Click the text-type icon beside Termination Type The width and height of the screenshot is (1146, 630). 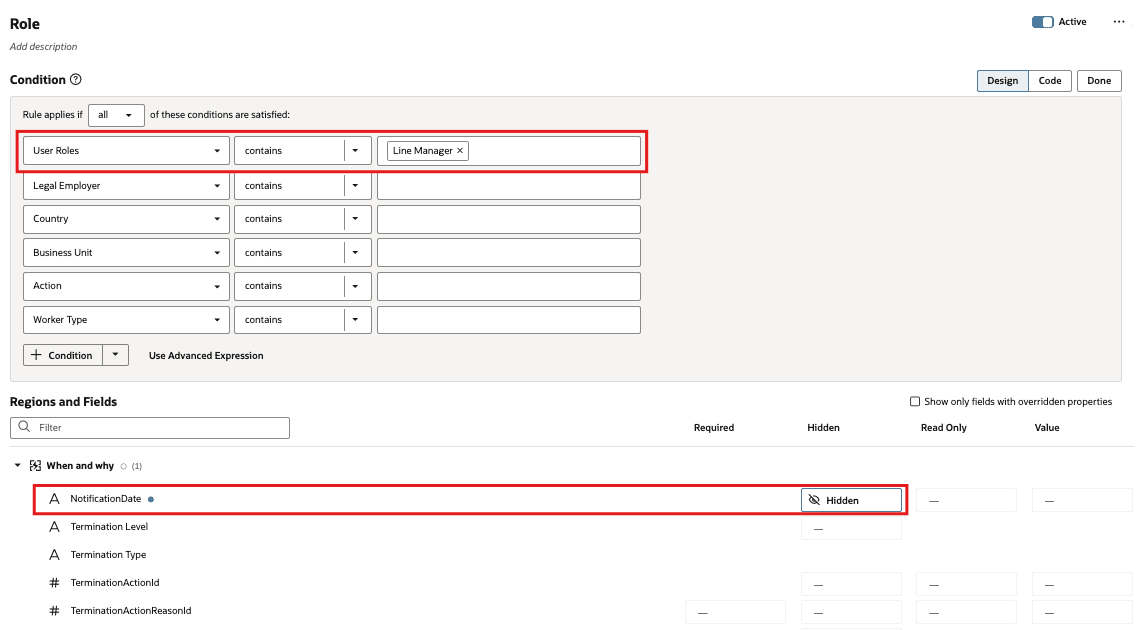[54, 555]
